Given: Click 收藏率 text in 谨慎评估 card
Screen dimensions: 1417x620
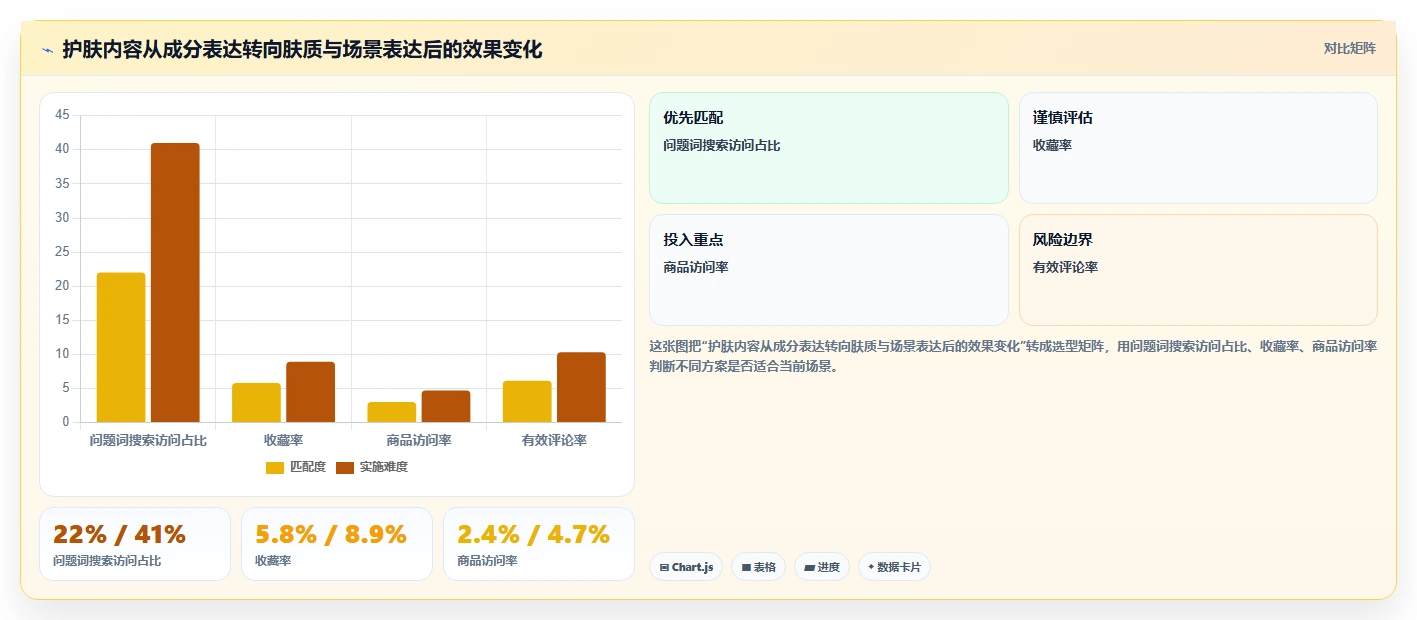Looking at the screenshot, I should [1052, 145].
